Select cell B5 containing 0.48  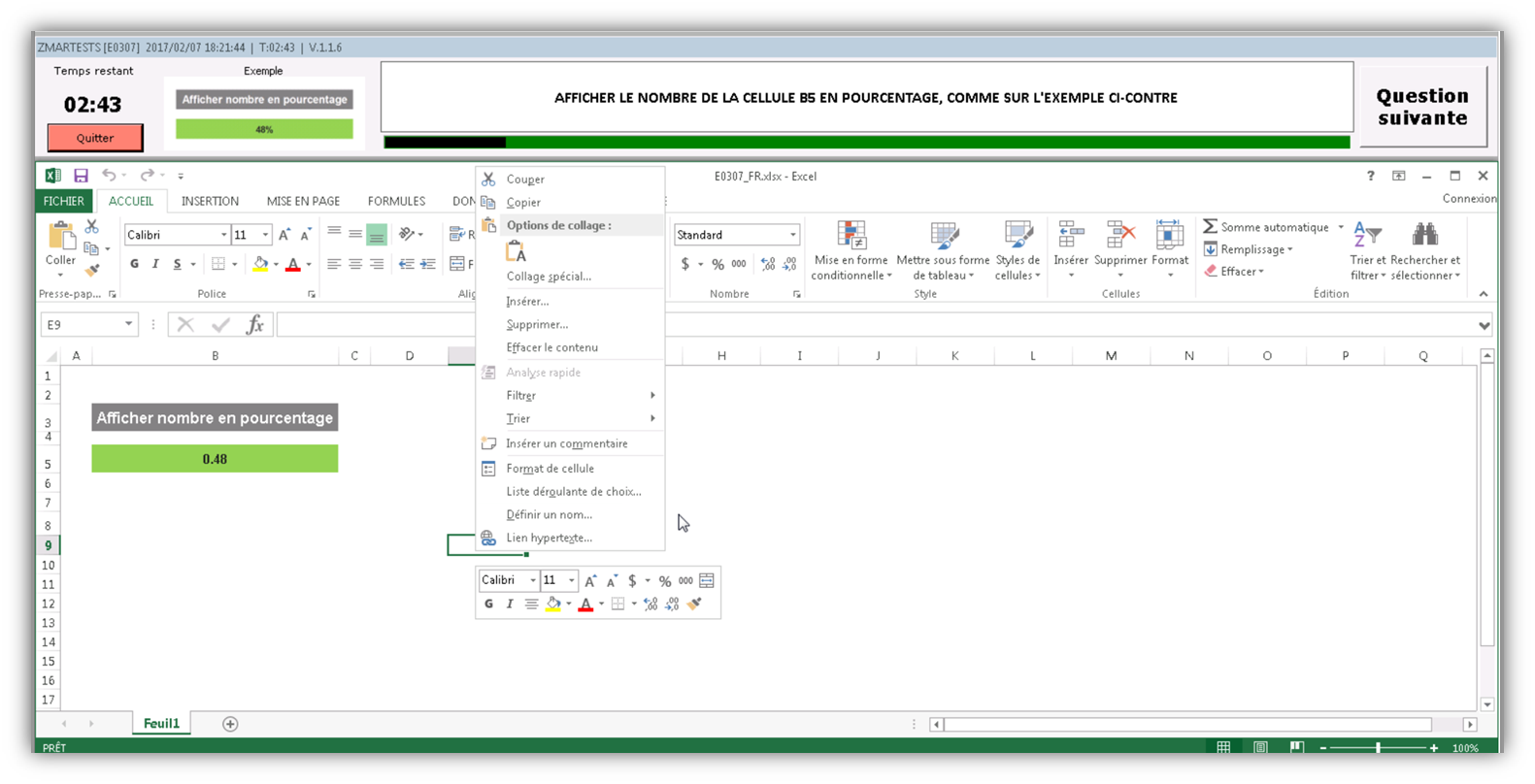(x=215, y=459)
